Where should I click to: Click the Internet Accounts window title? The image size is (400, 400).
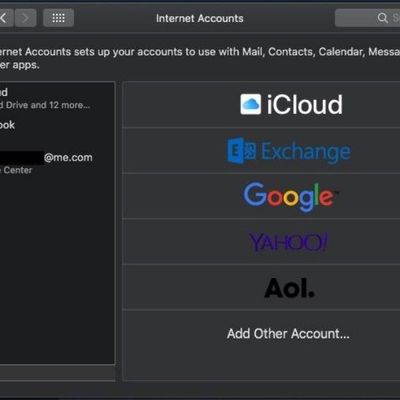[200, 18]
